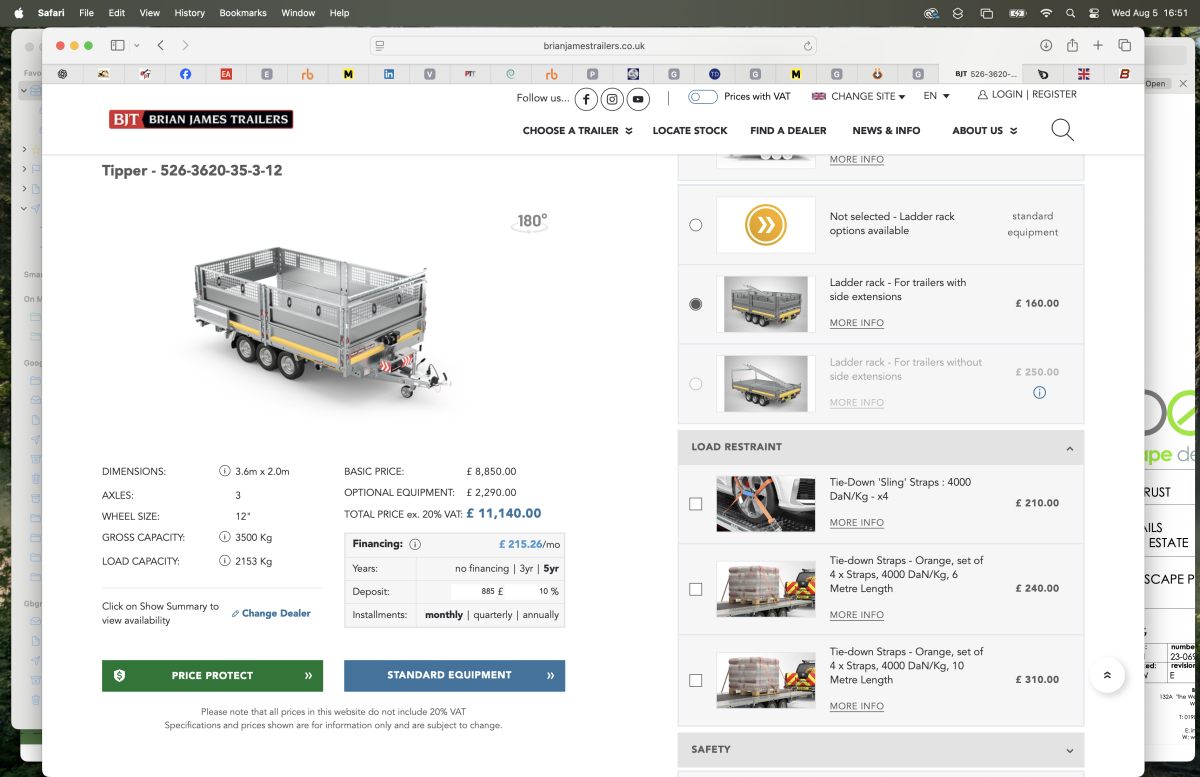Toggle Prices with VAT switch
The width and height of the screenshot is (1200, 777).
point(703,97)
